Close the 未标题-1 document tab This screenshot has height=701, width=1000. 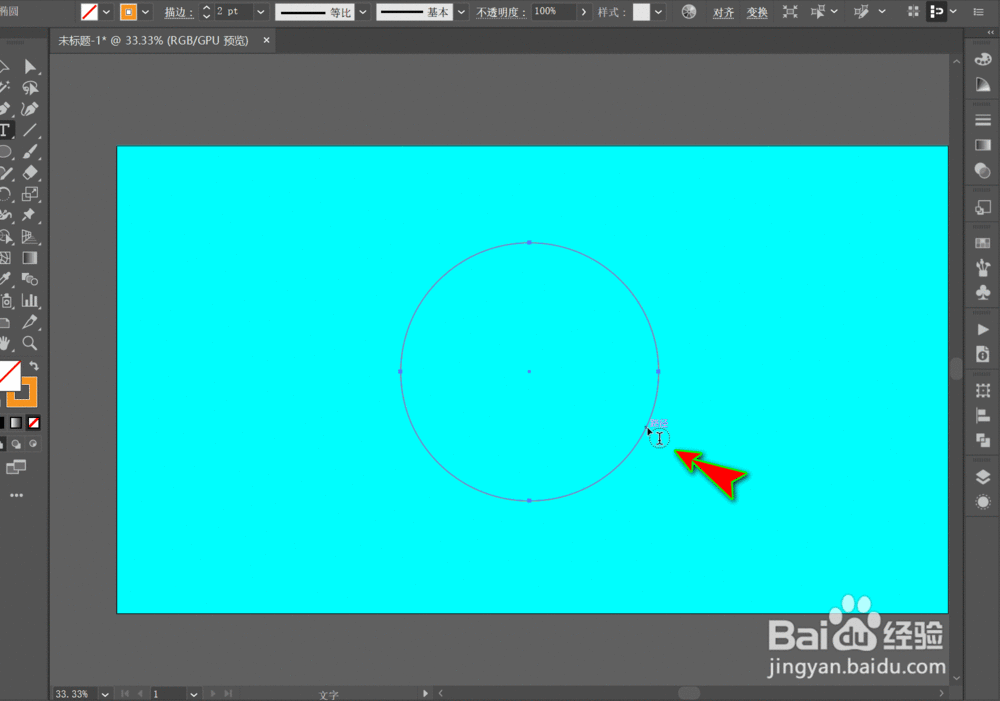[266, 41]
